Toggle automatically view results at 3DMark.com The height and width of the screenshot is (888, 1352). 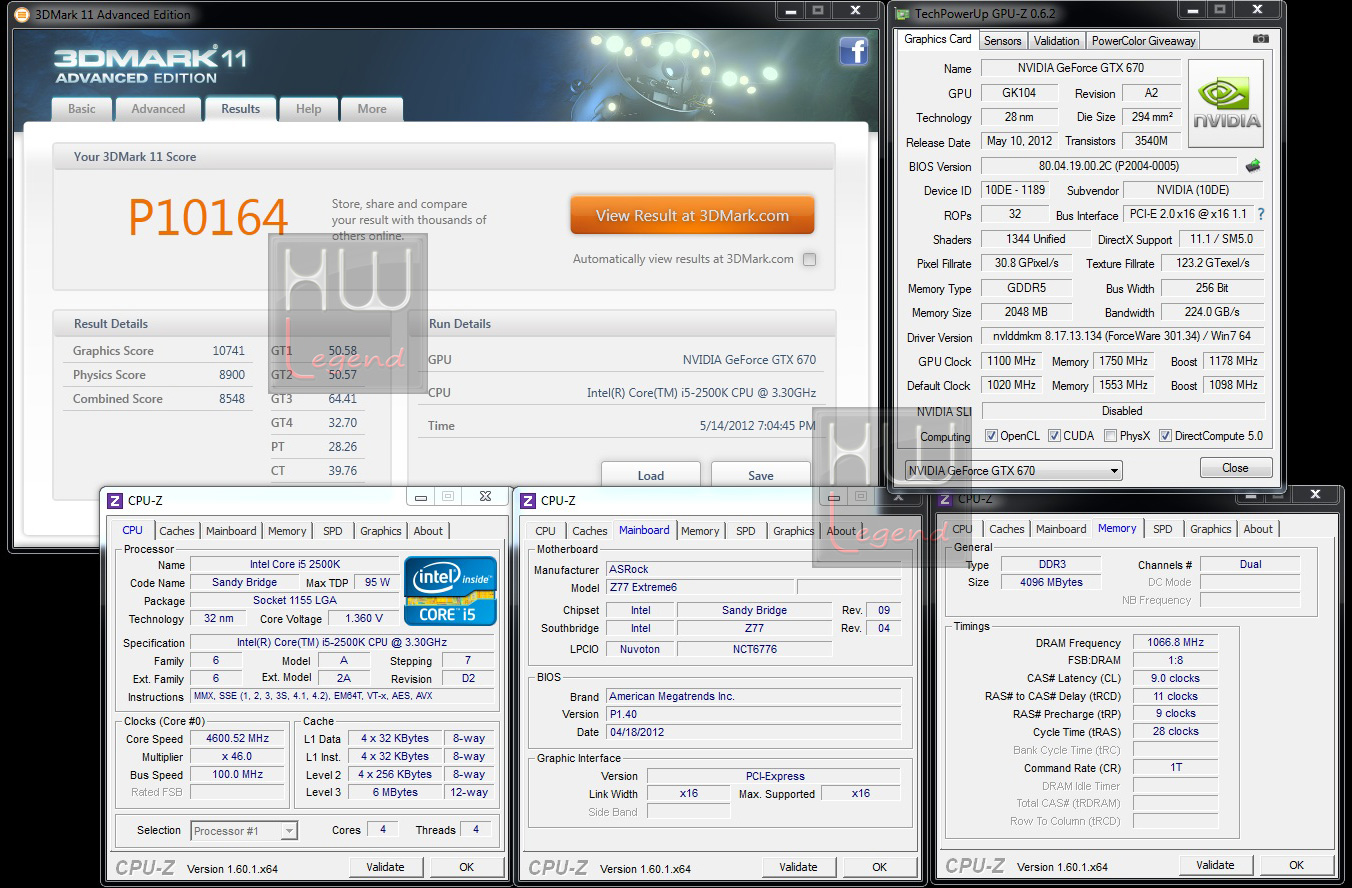809,259
